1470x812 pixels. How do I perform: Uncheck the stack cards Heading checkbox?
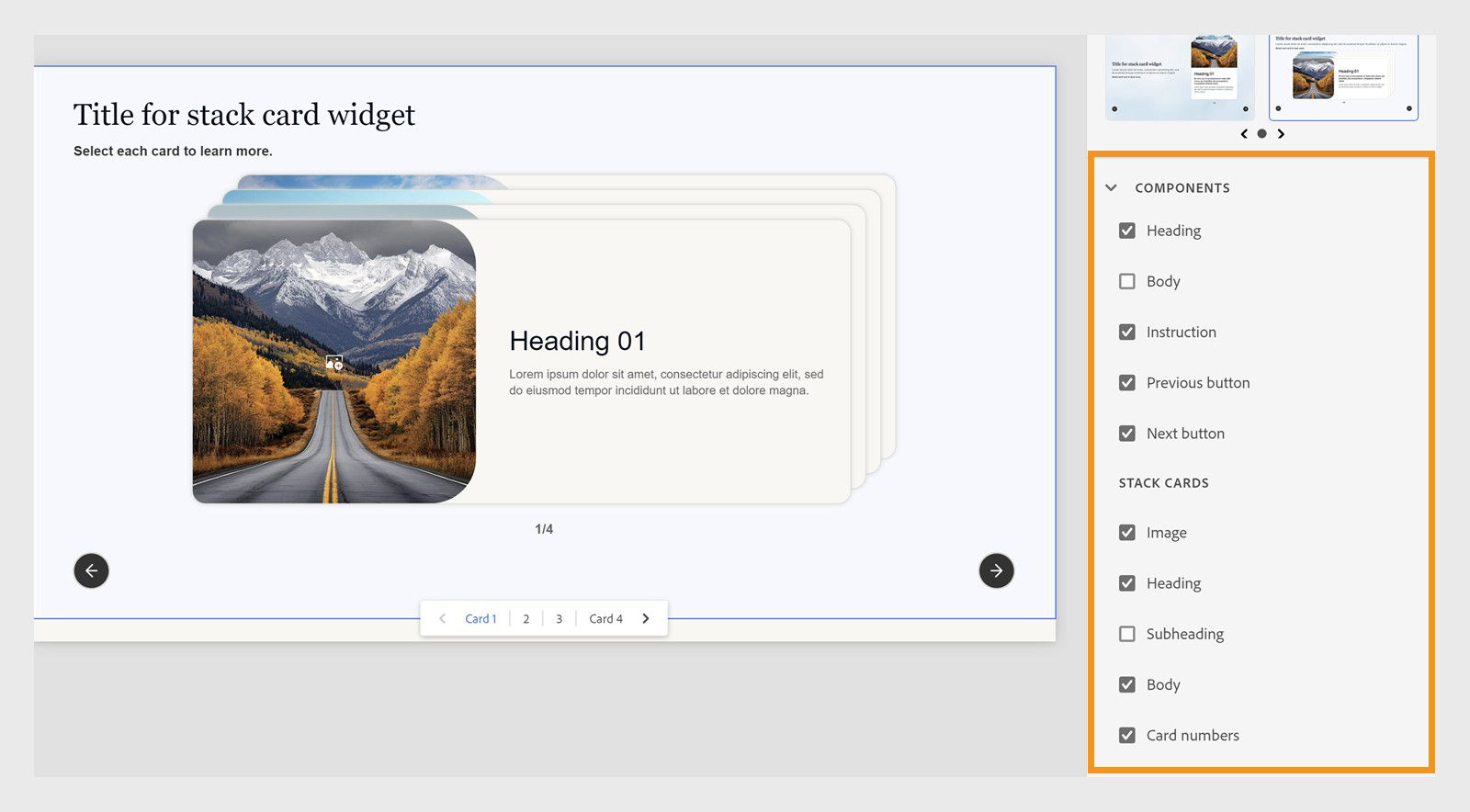coord(1127,582)
